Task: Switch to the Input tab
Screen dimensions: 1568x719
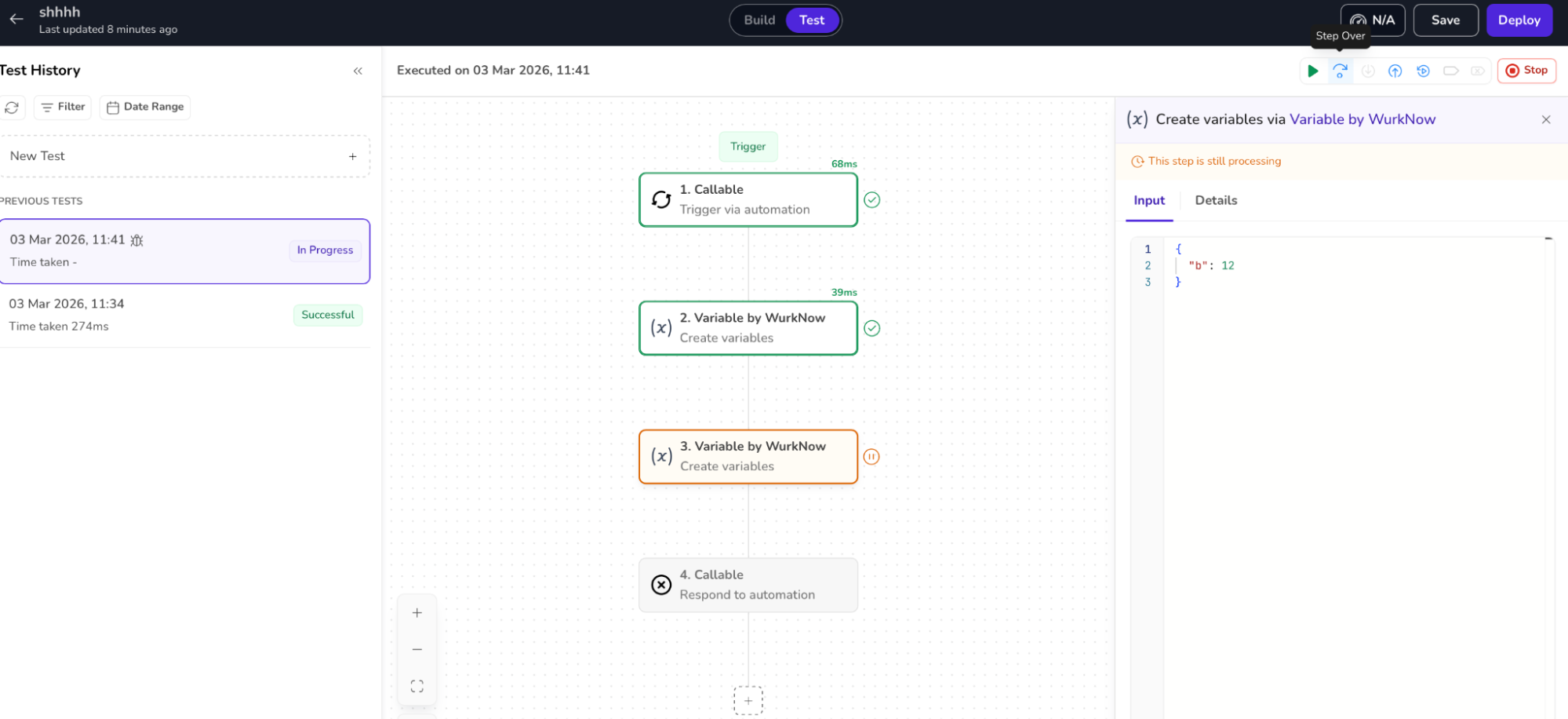Action: [1149, 200]
